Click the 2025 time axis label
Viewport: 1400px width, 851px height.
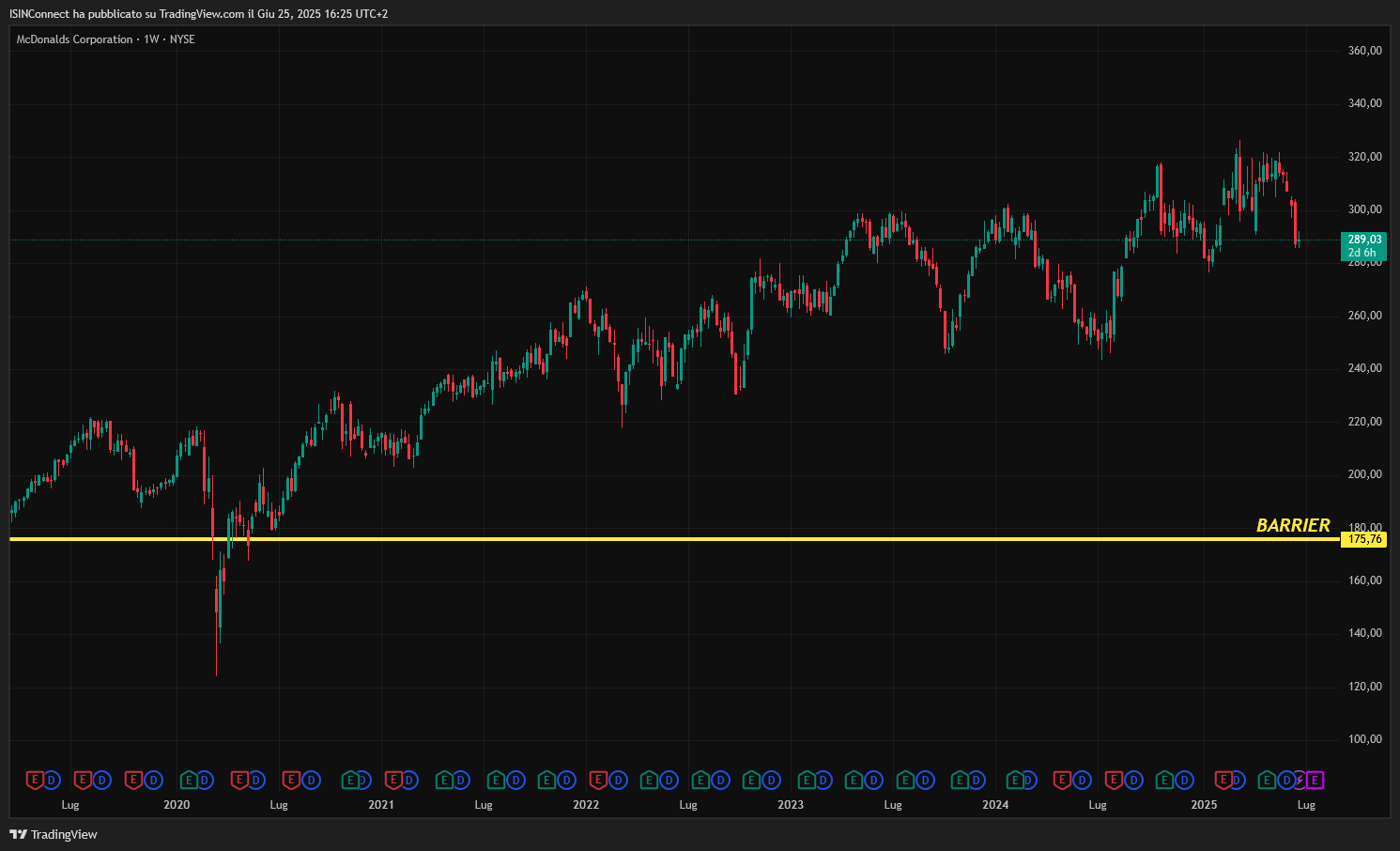1204,805
